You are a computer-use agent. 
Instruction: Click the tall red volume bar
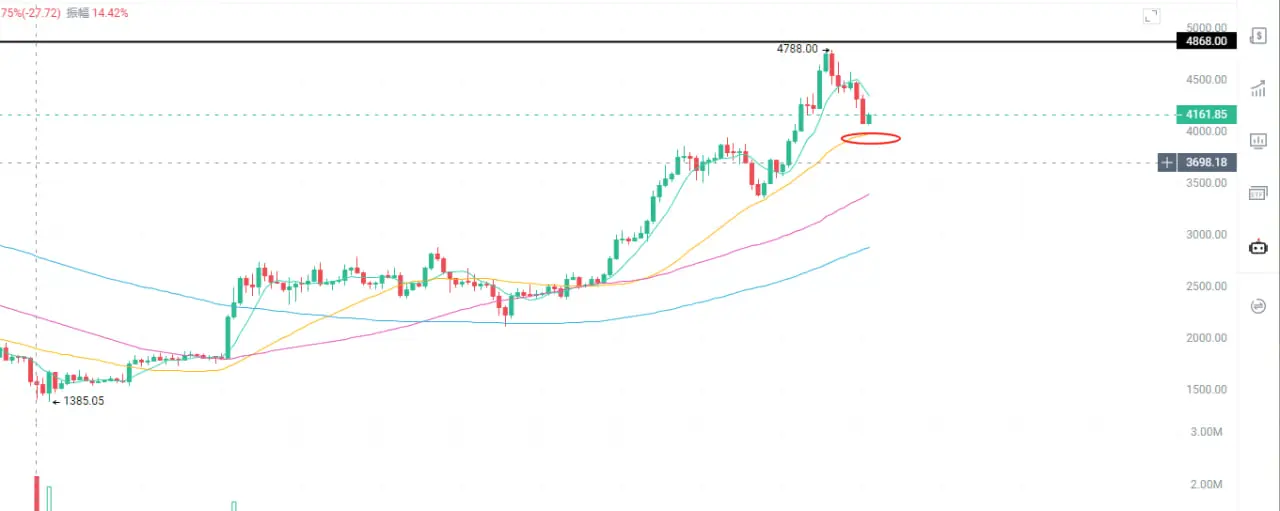point(37,493)
